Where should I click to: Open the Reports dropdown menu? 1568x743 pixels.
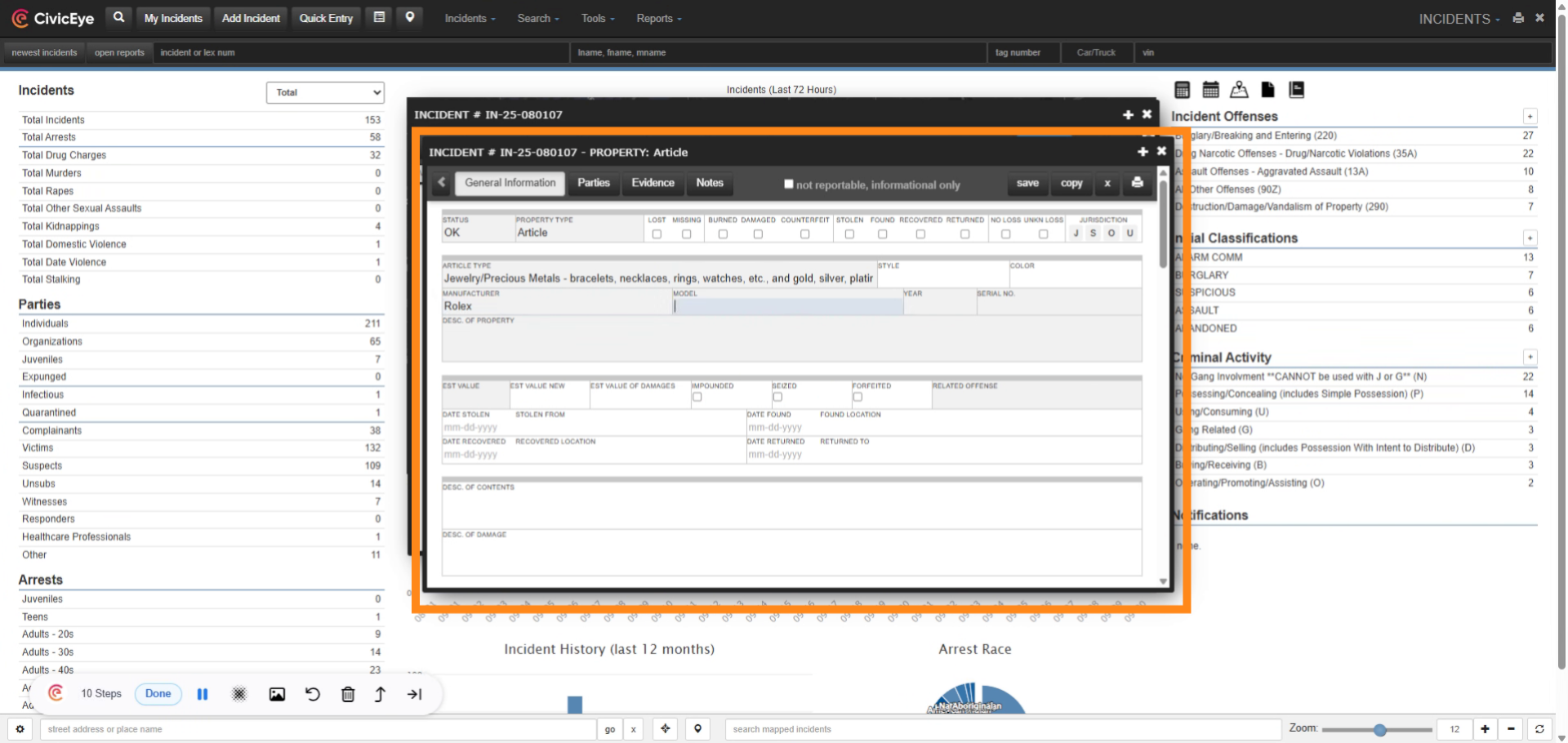658,18
